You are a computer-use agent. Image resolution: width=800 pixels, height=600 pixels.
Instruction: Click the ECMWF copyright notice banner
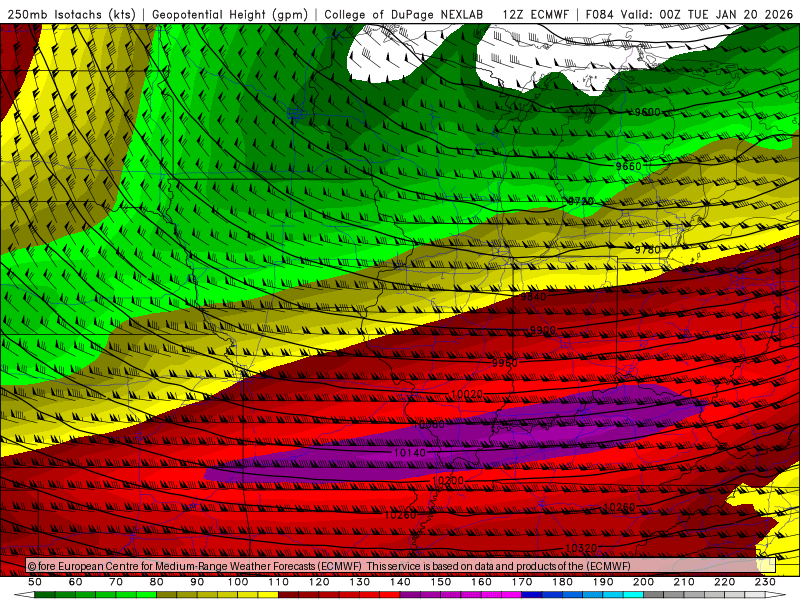(401, 566)
